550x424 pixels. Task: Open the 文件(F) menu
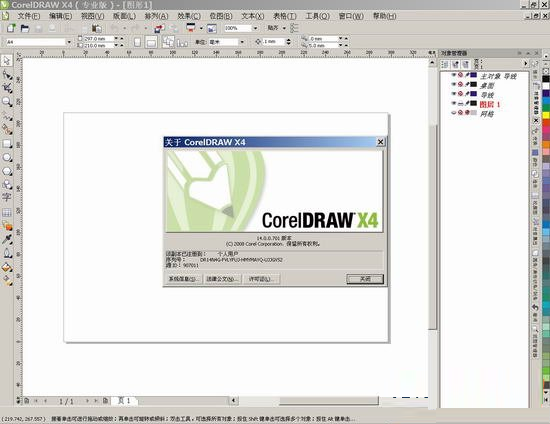click(x=29, y=16)
